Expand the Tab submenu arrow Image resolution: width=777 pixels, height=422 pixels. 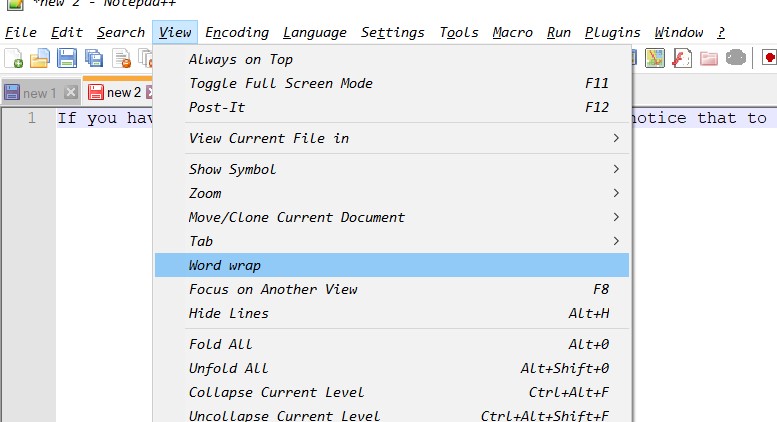pyautogui.click(x=616, y=241)
